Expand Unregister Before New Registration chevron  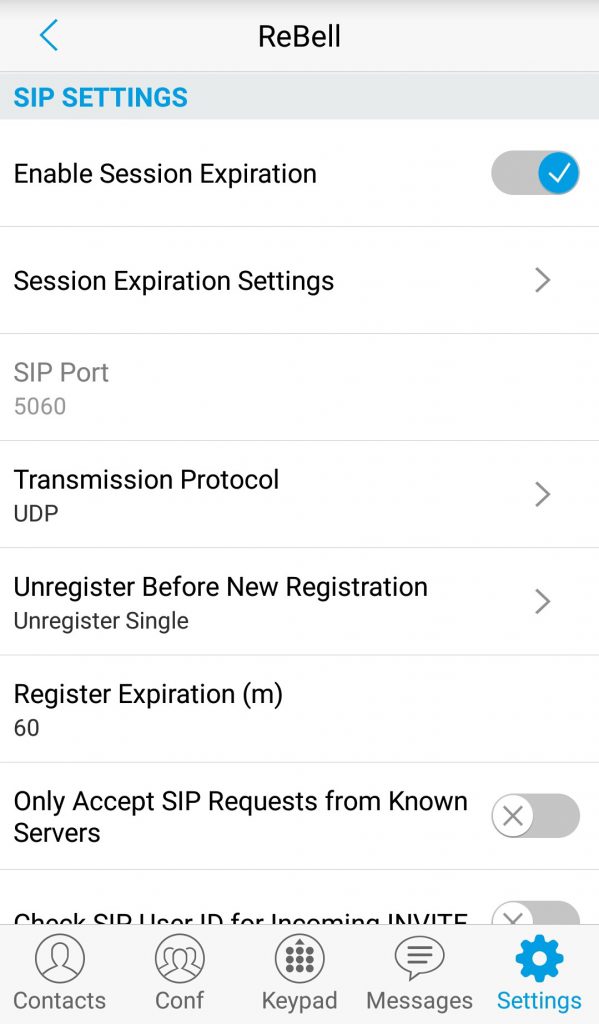543,601
